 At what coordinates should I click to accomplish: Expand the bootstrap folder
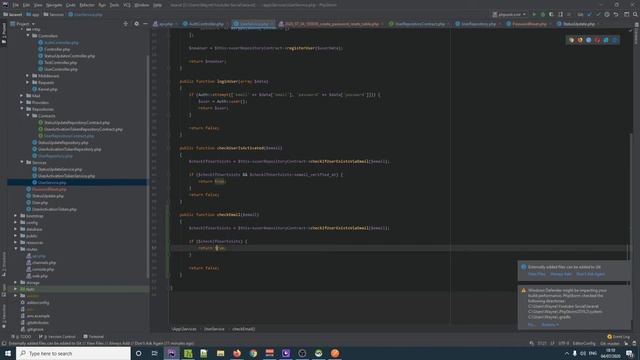point(16,216)
